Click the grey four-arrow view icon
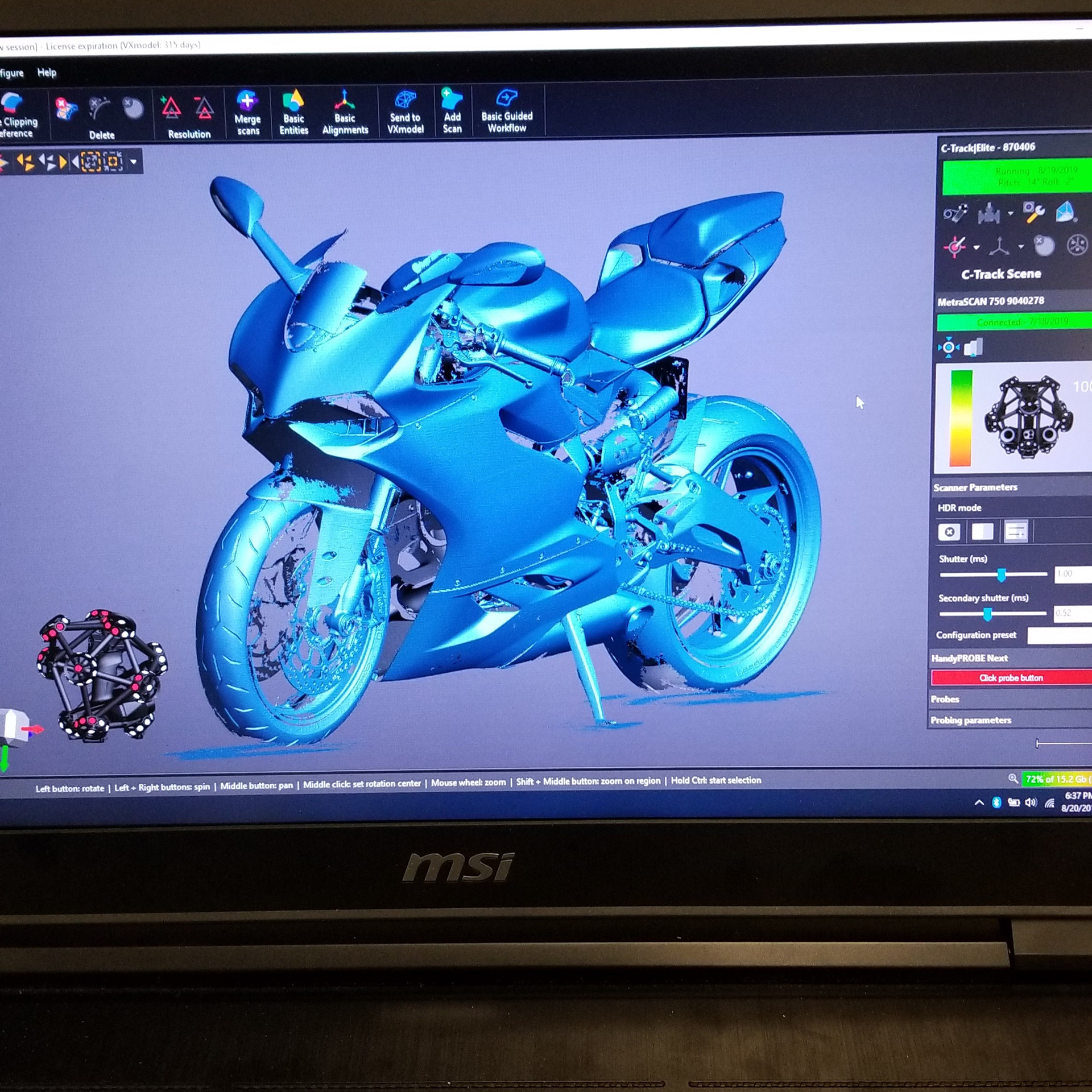The width and height of the screenshot is (1092, 1092). coord(48,162)
